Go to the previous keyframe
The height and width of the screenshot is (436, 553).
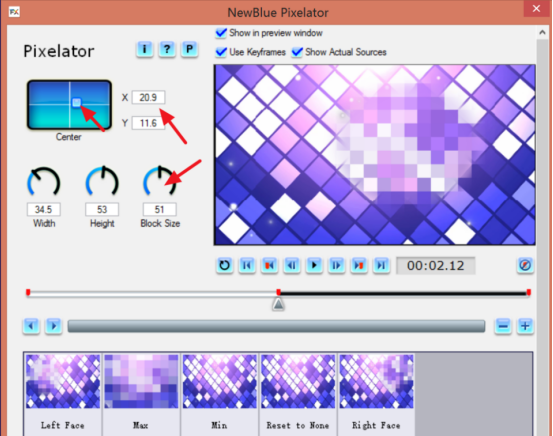[269, 265]
